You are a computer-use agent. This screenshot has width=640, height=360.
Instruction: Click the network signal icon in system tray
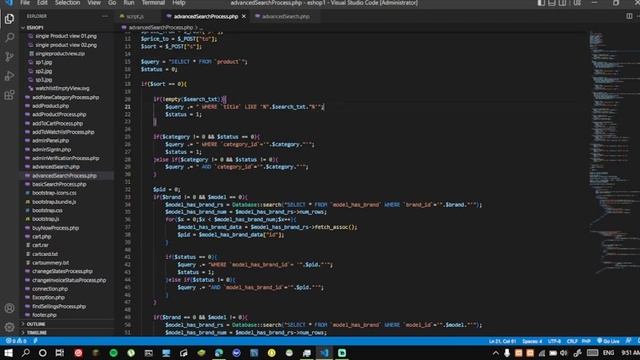[x=542, y=353]
